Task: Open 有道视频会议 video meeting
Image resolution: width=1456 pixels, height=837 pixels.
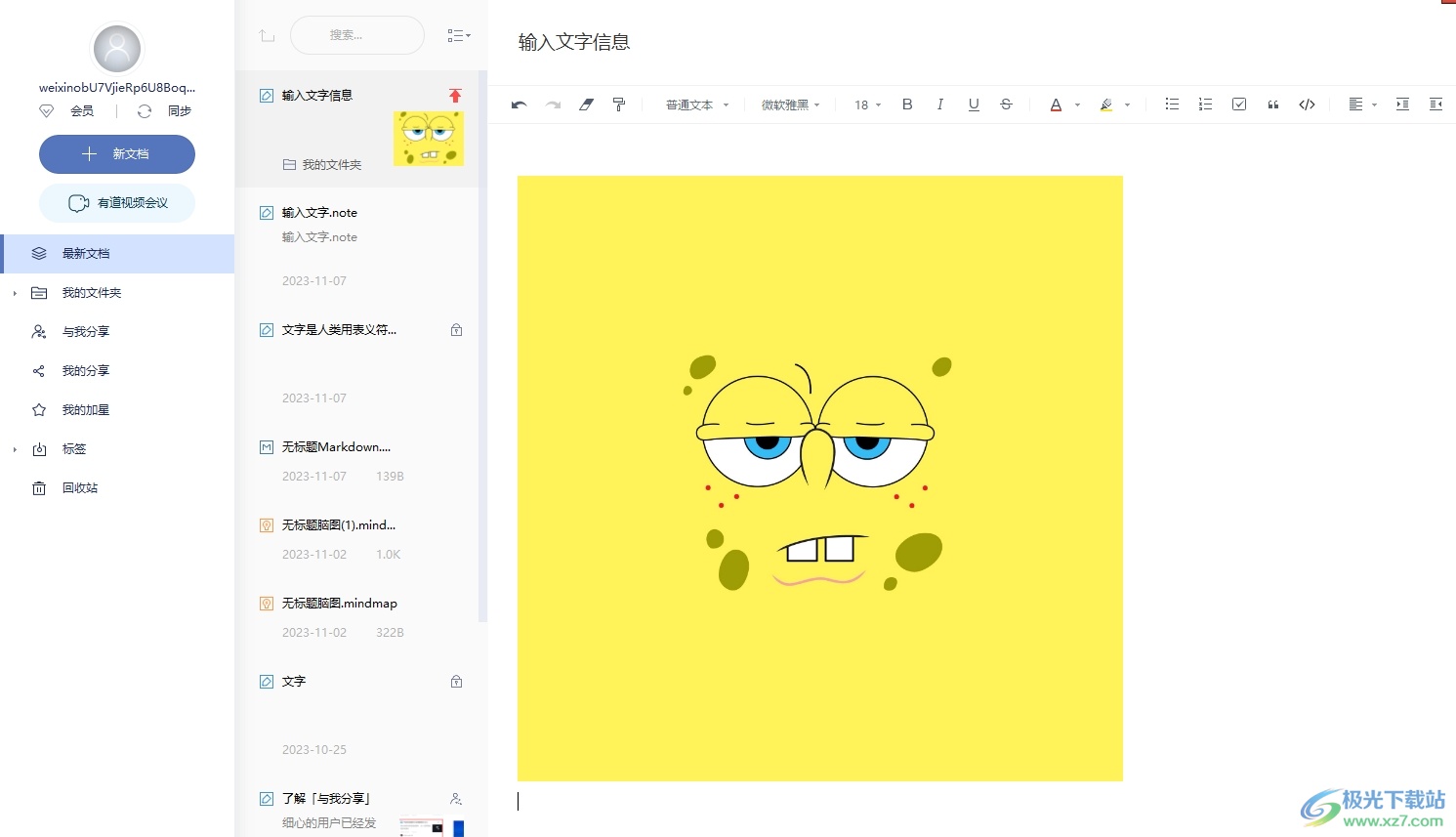Action: [x=117, y=203]
